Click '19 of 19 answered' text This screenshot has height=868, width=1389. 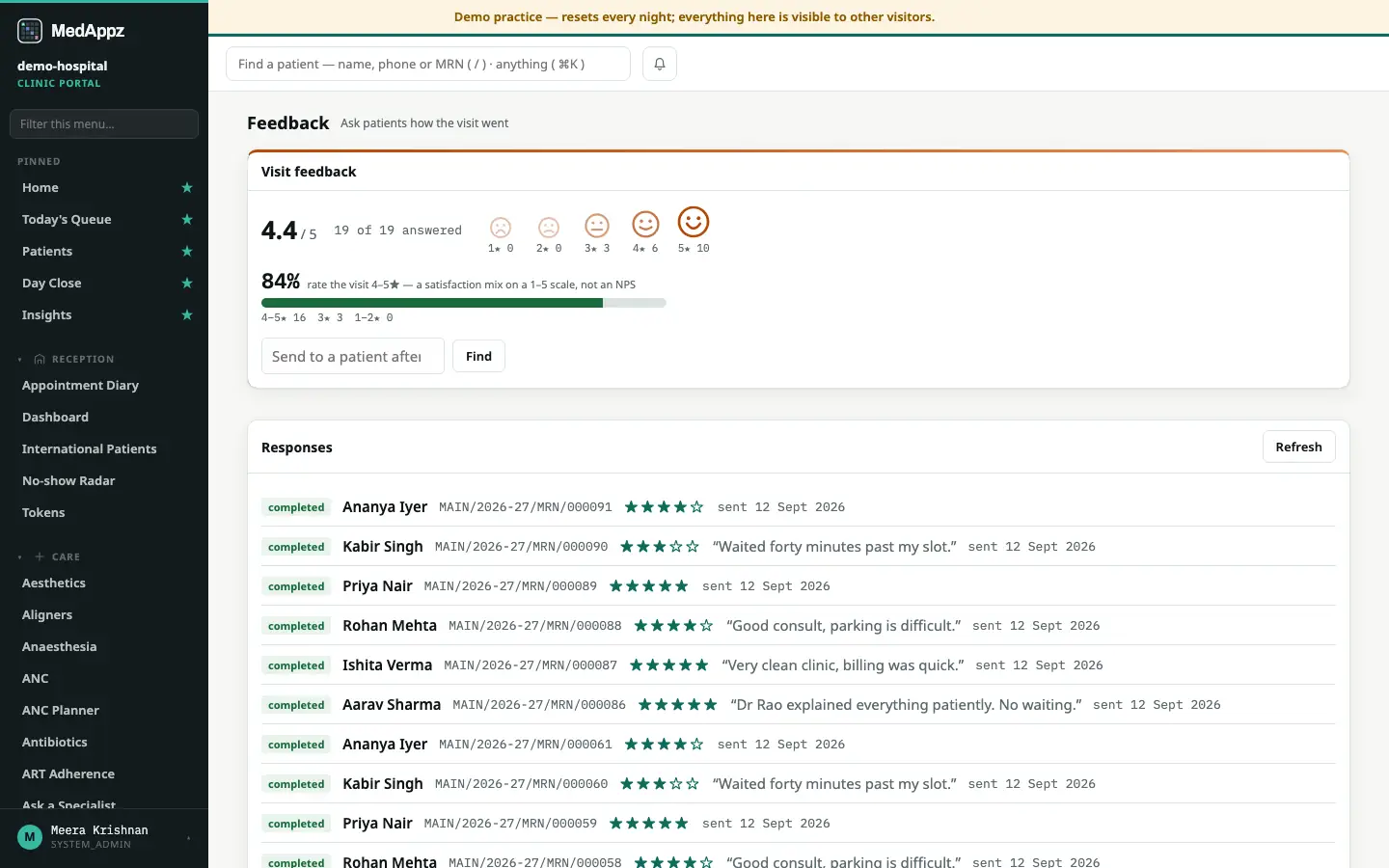pyautogui.click(x=397, y=231)
